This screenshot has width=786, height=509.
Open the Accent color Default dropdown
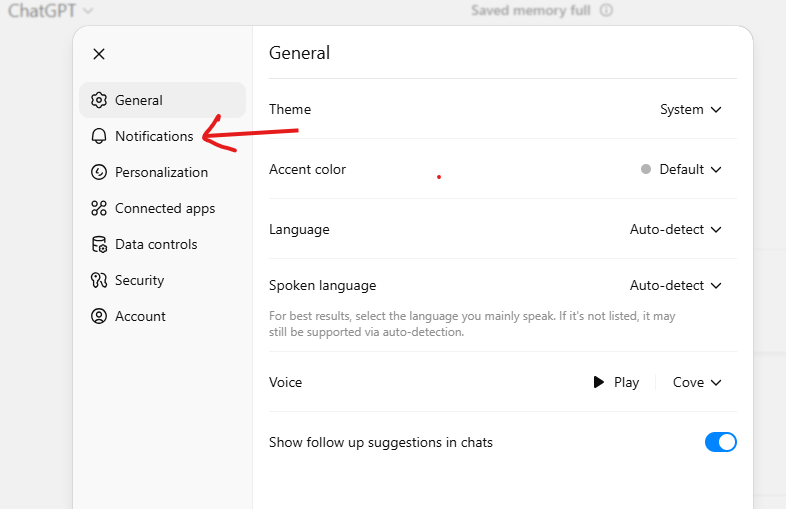(x=681, y=169)
